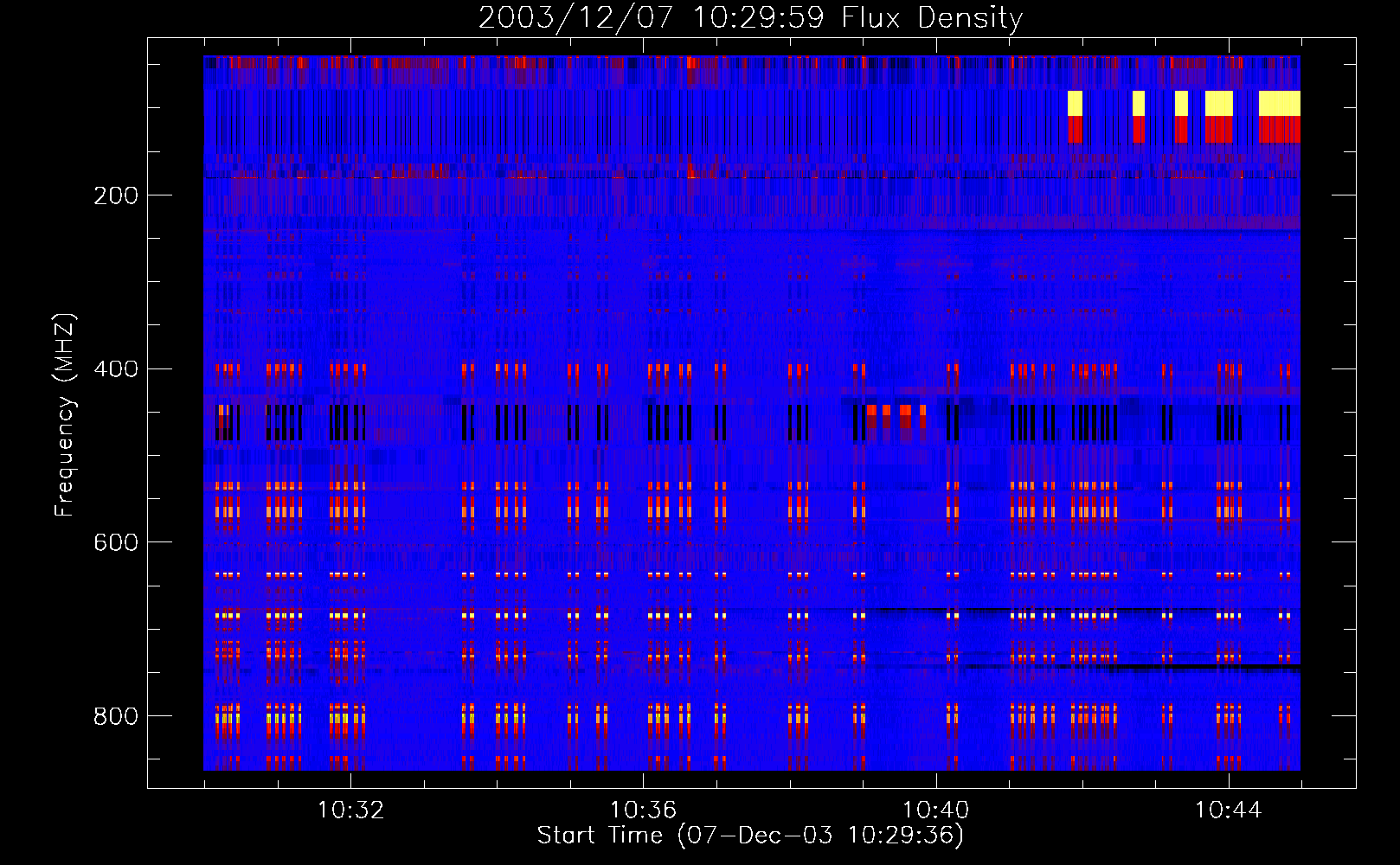The width and height of the screenshot is (1400, 865).
Task: Click the 10:32 time tick label
Action: [350, 811]
